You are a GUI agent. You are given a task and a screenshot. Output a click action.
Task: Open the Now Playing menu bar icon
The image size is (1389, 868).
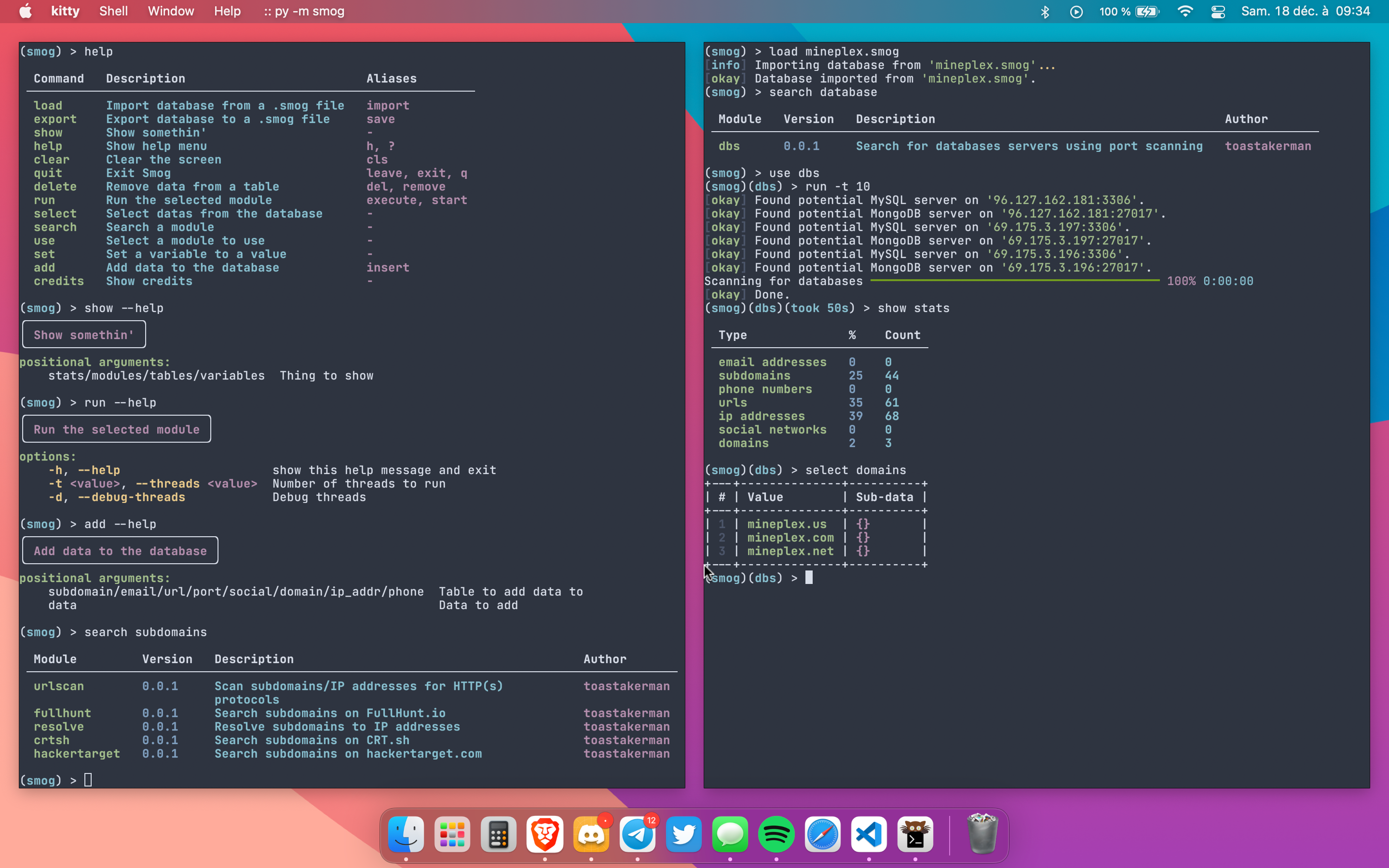point(1076,12)
